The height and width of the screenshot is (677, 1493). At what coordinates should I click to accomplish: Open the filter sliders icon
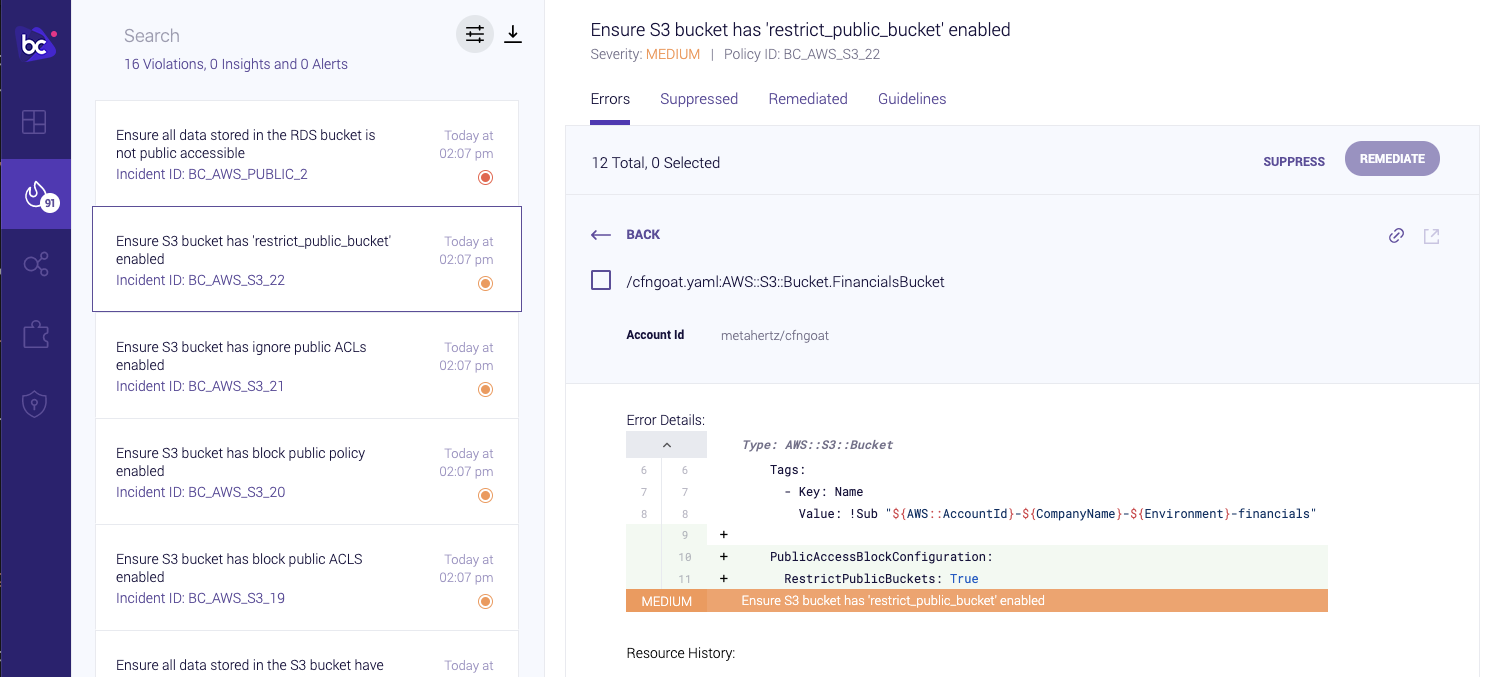tap(475, 35)
